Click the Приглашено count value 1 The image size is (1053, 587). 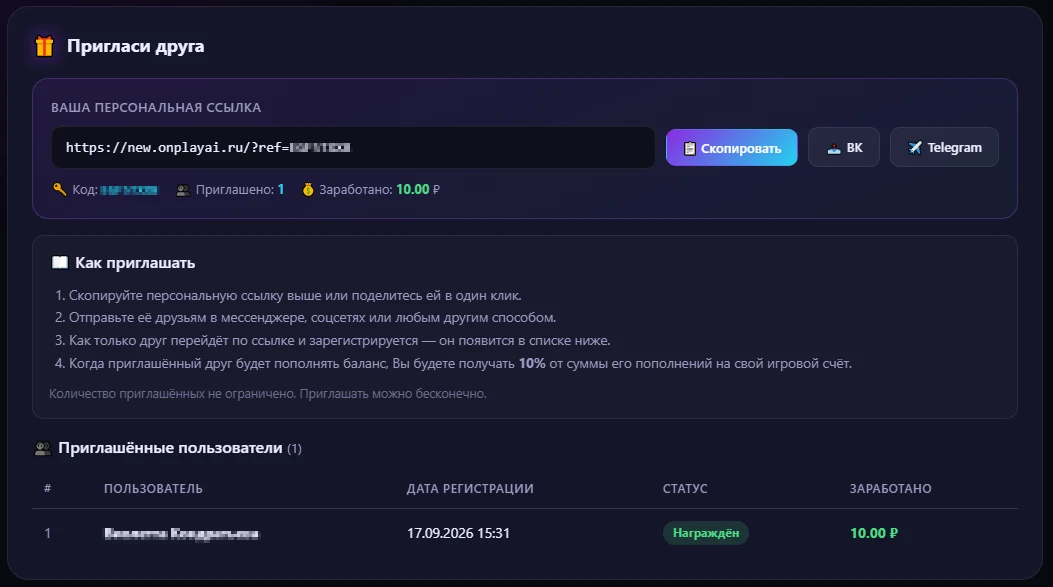[x=281, y=189]
